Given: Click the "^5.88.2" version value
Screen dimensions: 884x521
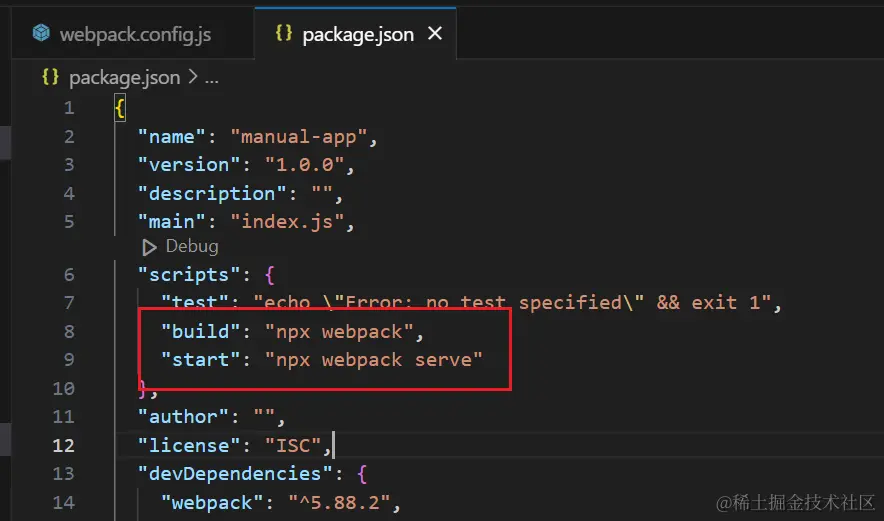Looking at the screenshot, I should (x=339, y=502).
